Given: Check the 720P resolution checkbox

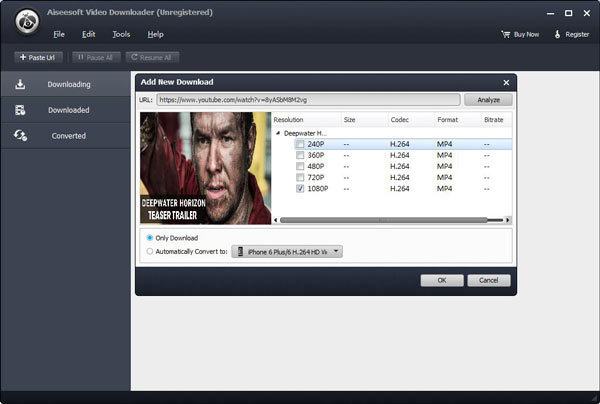Looking at the screenshot, I should click(300, 178).
